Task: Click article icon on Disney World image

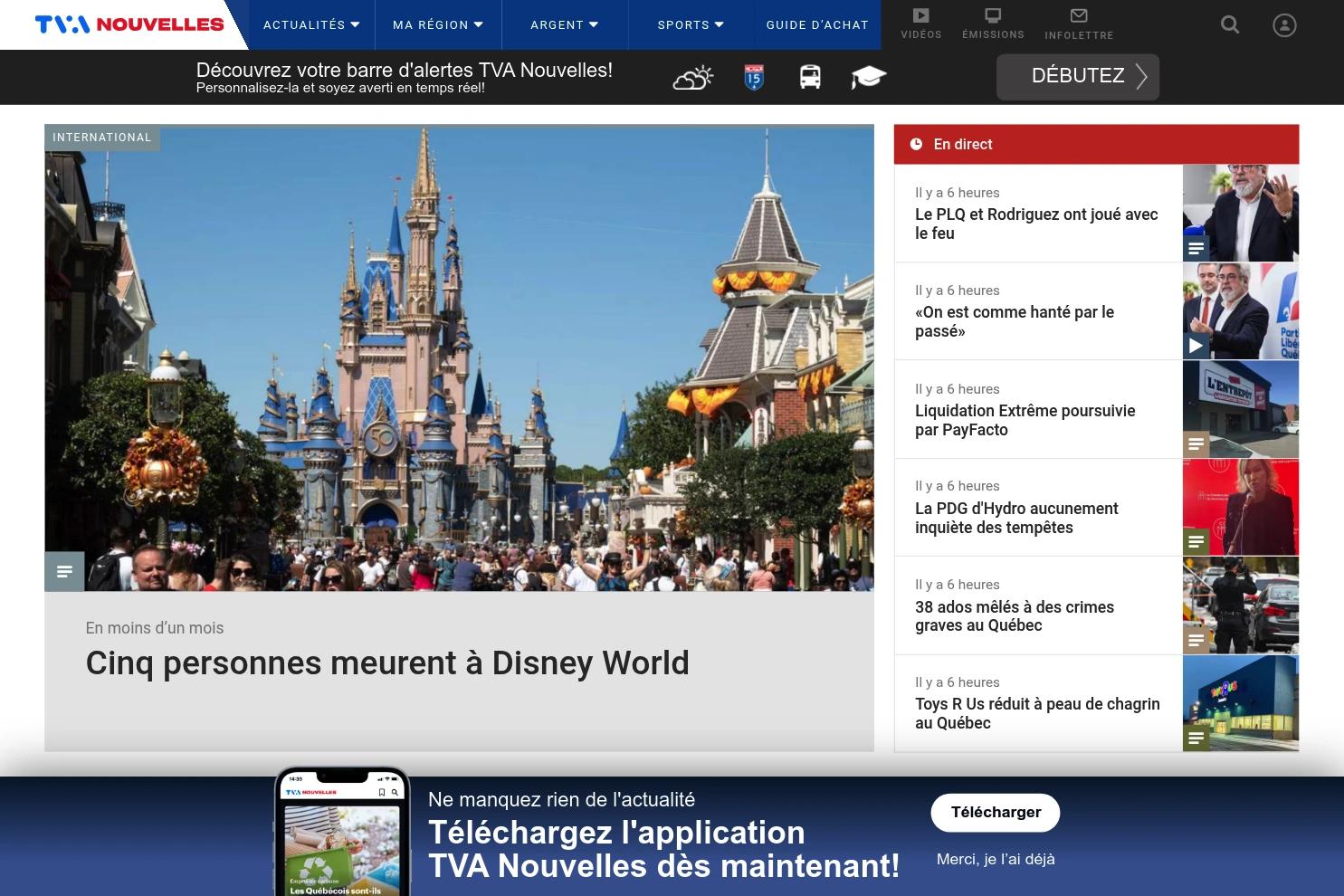Action: coord(64,571)
